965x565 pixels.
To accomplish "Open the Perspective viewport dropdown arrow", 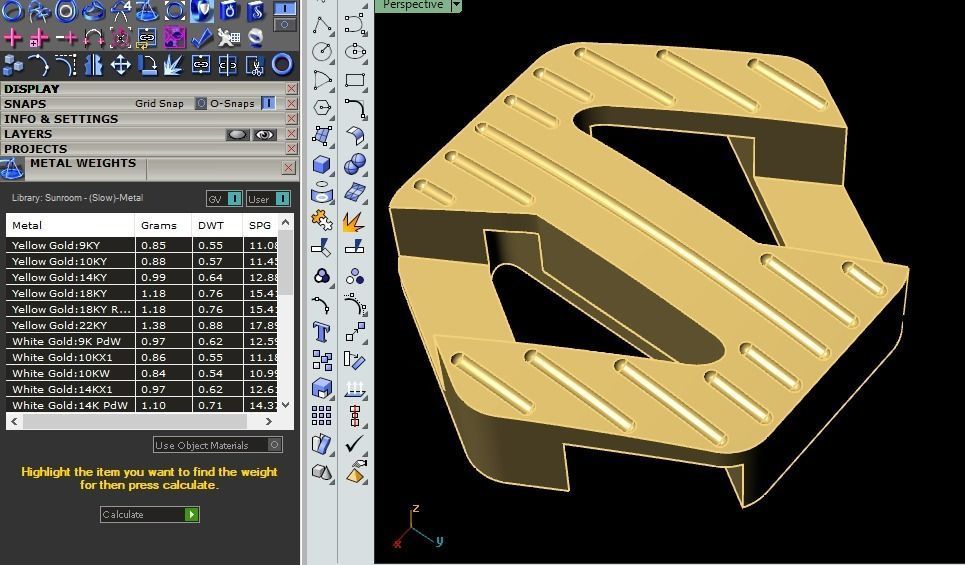I will tap(456, 5).
